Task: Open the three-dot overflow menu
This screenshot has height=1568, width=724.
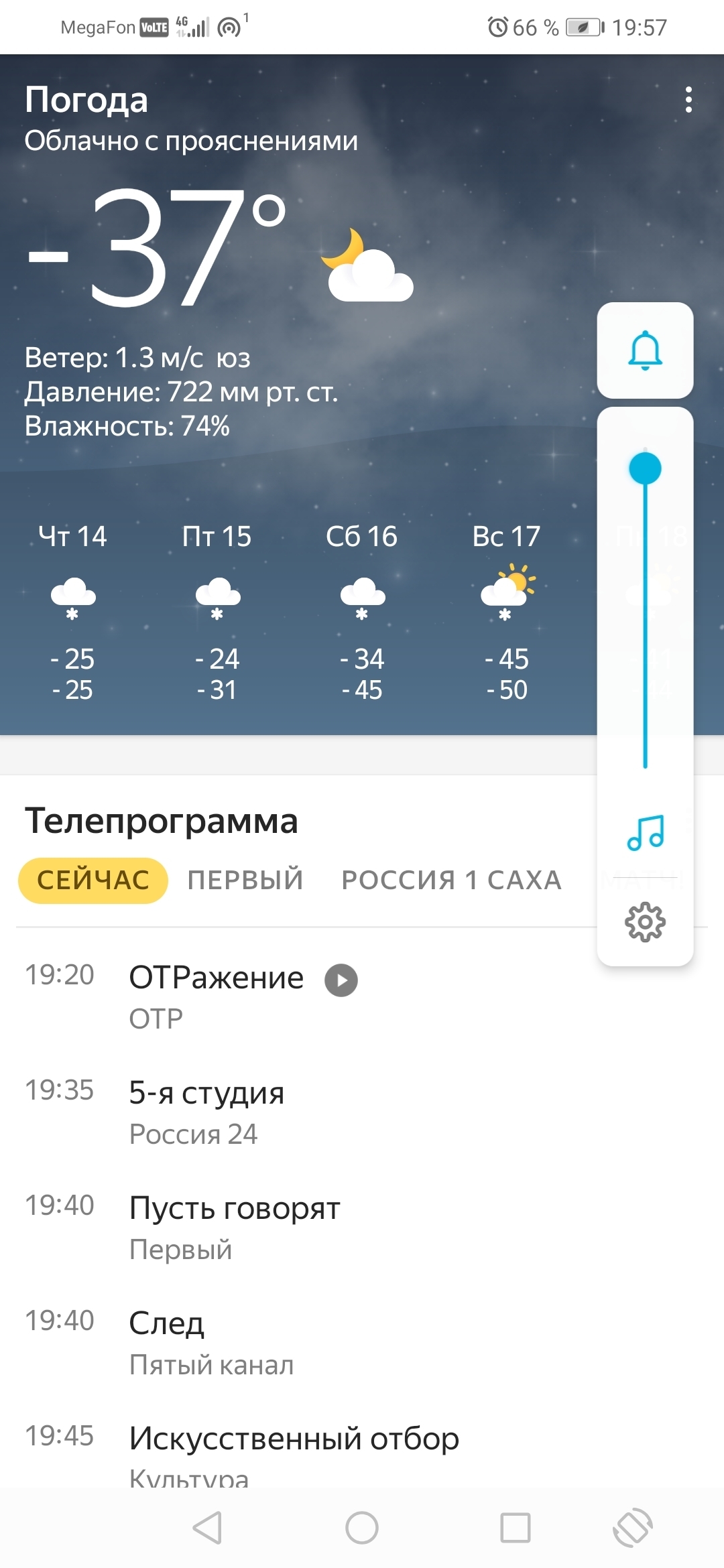Action: [x=688, y=100]
